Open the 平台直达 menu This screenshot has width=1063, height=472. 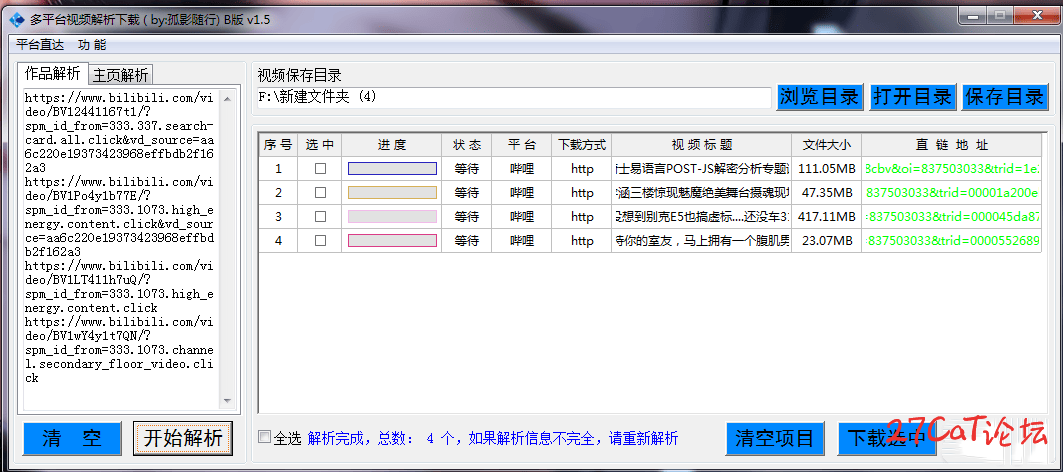click(x=40, y=45)
